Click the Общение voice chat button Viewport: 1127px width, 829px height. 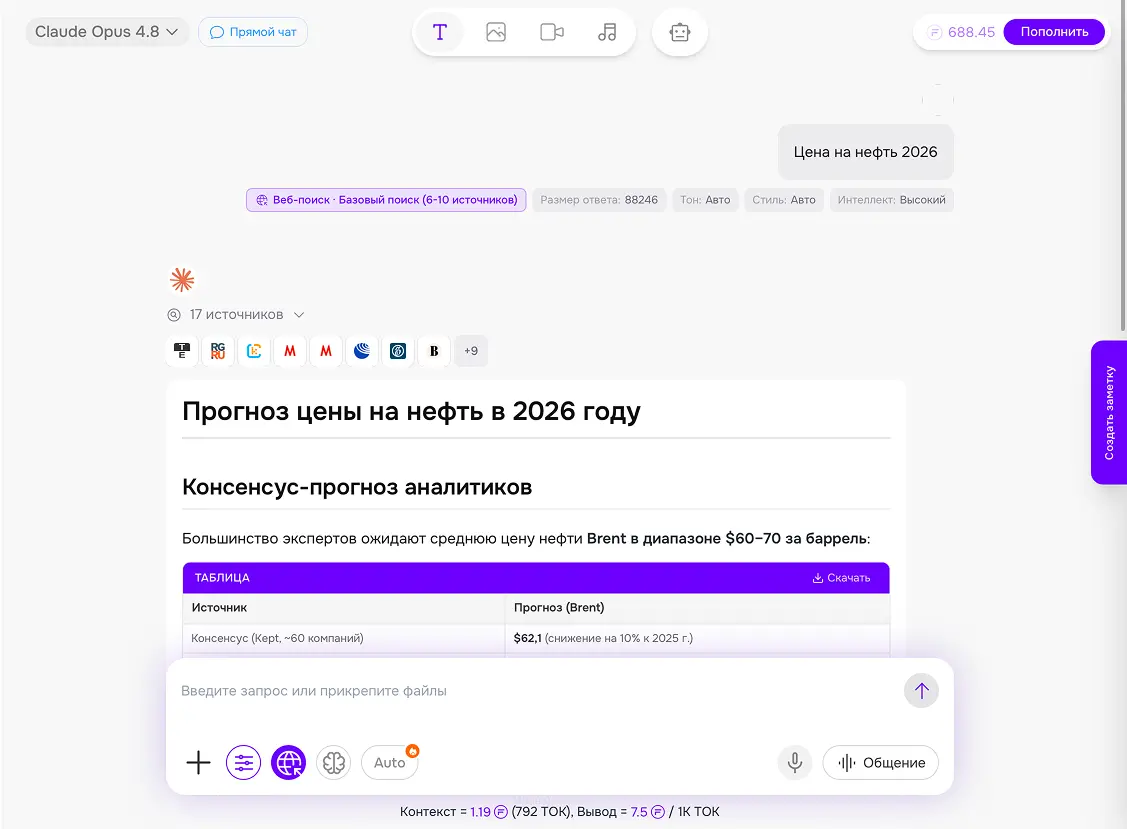[880, 763]
